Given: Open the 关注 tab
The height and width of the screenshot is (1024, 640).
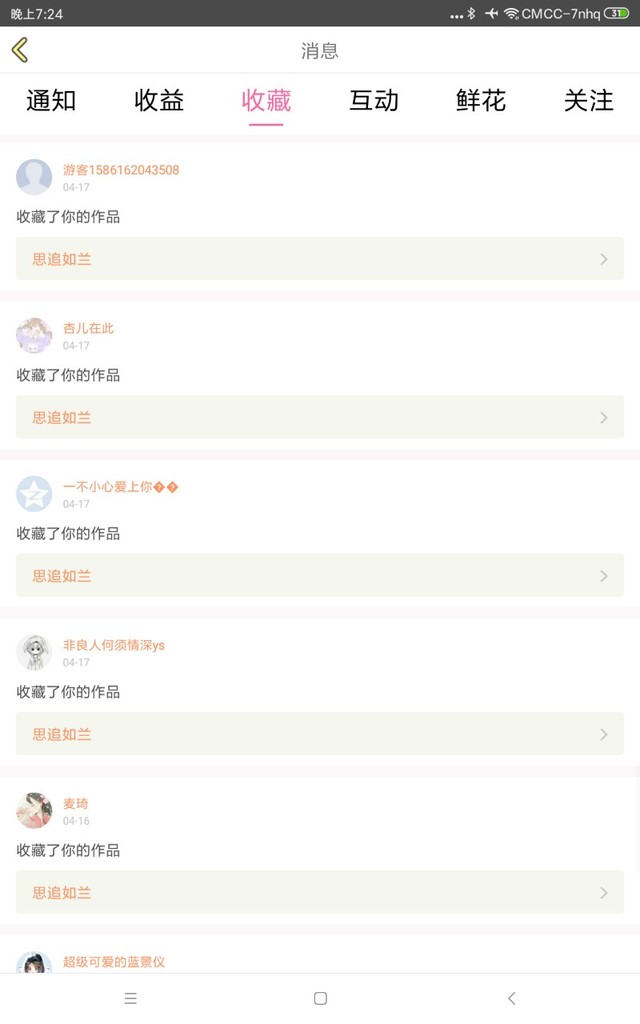Looking at the screenshot, I should coord(588,100).
